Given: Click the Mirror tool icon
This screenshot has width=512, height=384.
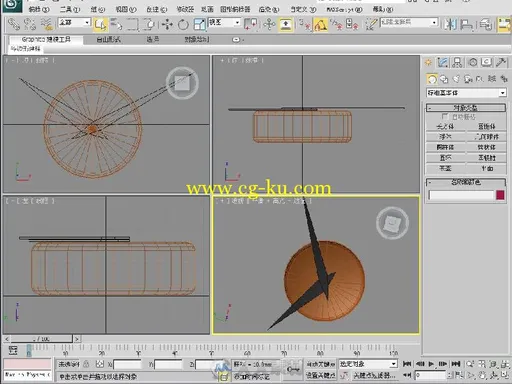Looking at the screenshot, I should pos(450,24).
